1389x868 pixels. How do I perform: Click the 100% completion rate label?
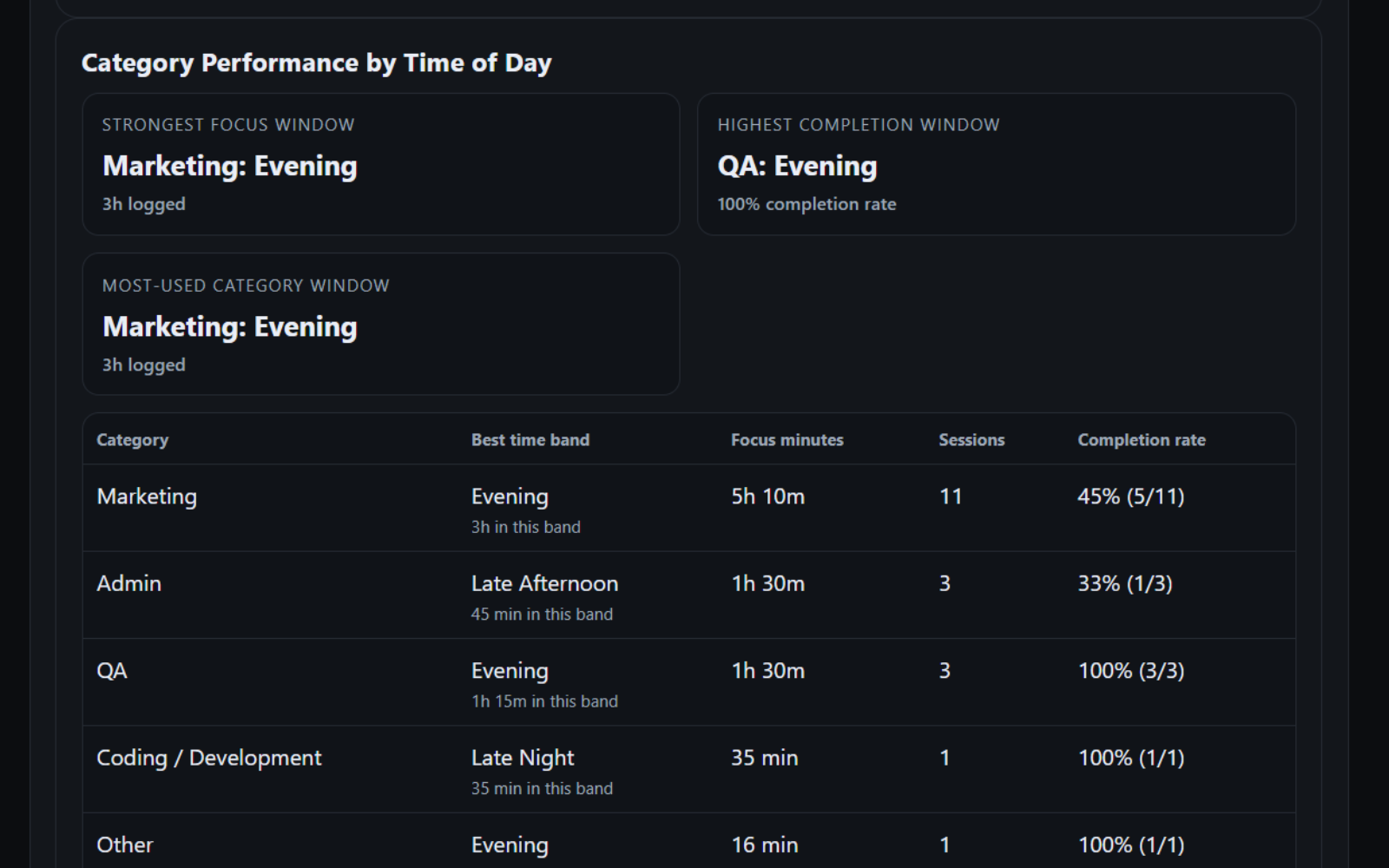tap(806, 204)
